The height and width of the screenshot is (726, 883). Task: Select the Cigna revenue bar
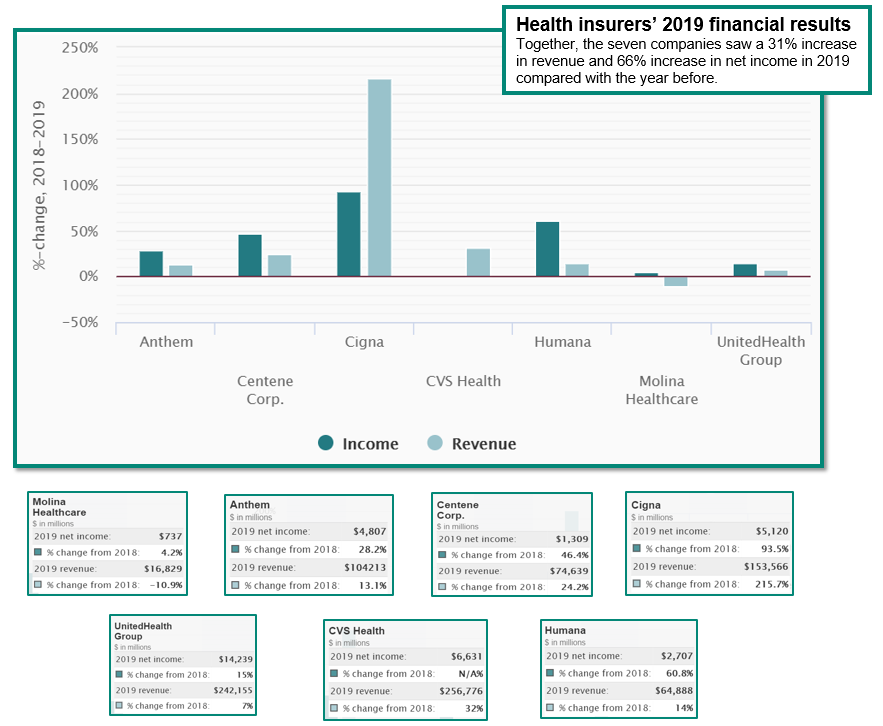pyautogui.click(x=380, y=178)
